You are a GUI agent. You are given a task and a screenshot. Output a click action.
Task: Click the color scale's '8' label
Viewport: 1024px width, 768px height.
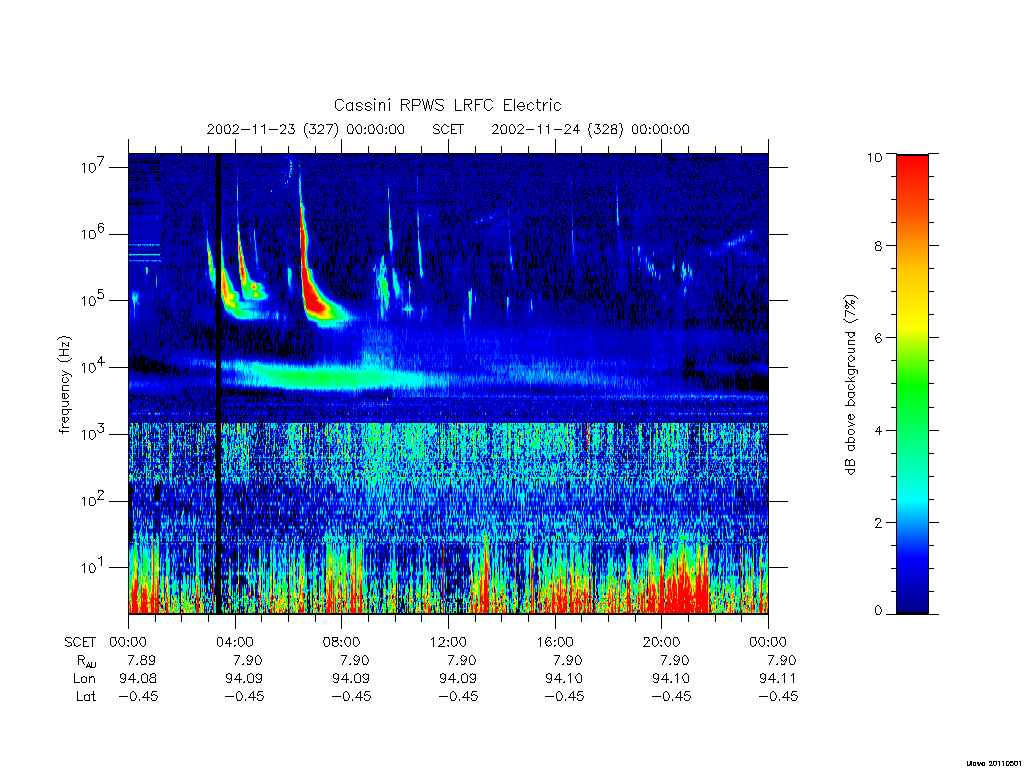click(878, 246)
